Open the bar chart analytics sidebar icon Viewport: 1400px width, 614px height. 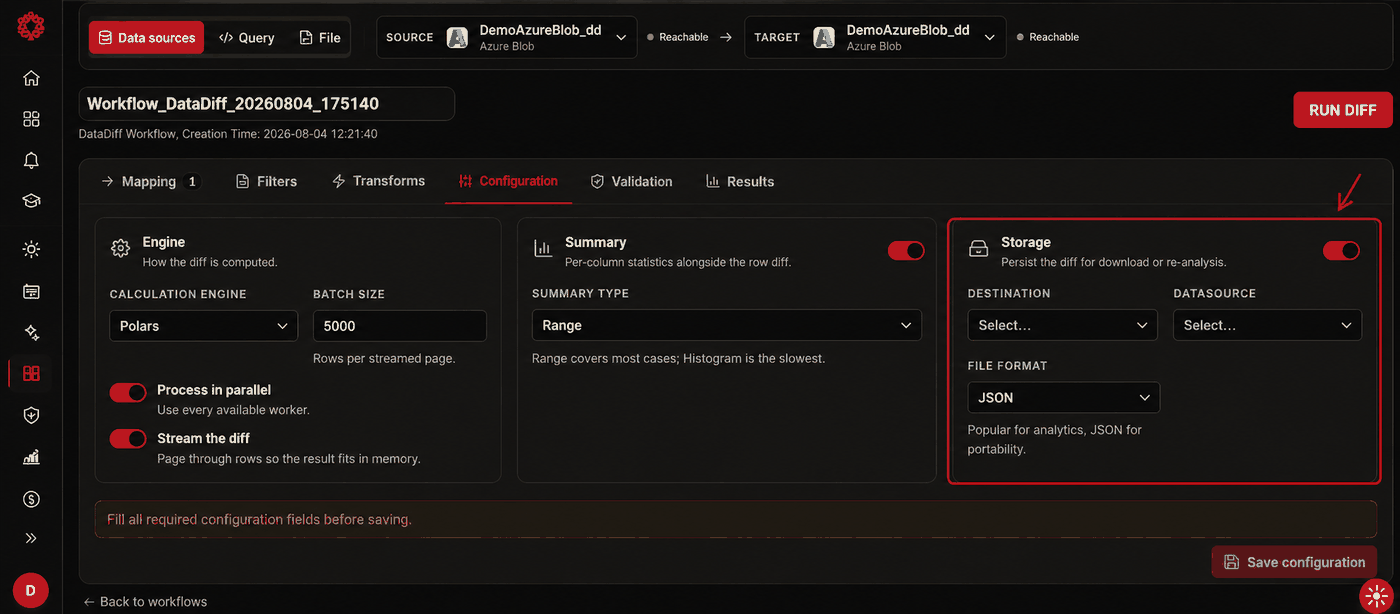[x=31, y=456]
